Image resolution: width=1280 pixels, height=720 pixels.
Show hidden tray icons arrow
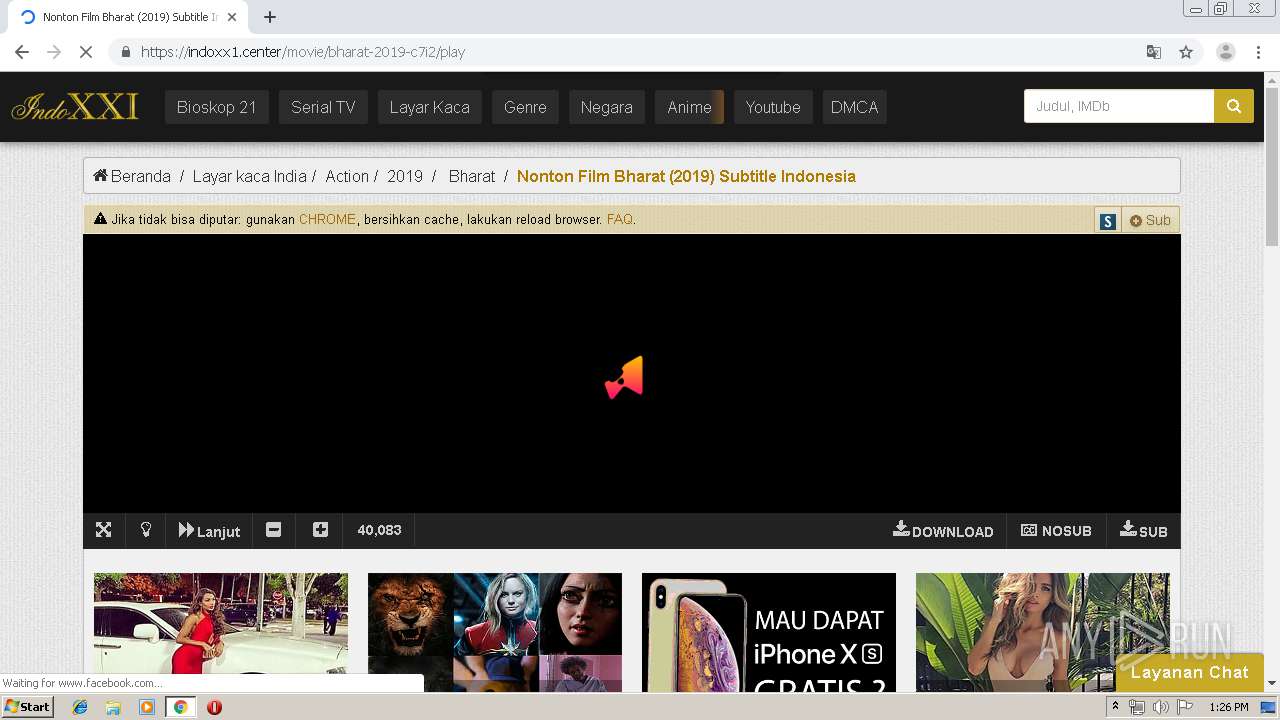pos(1116,707)
